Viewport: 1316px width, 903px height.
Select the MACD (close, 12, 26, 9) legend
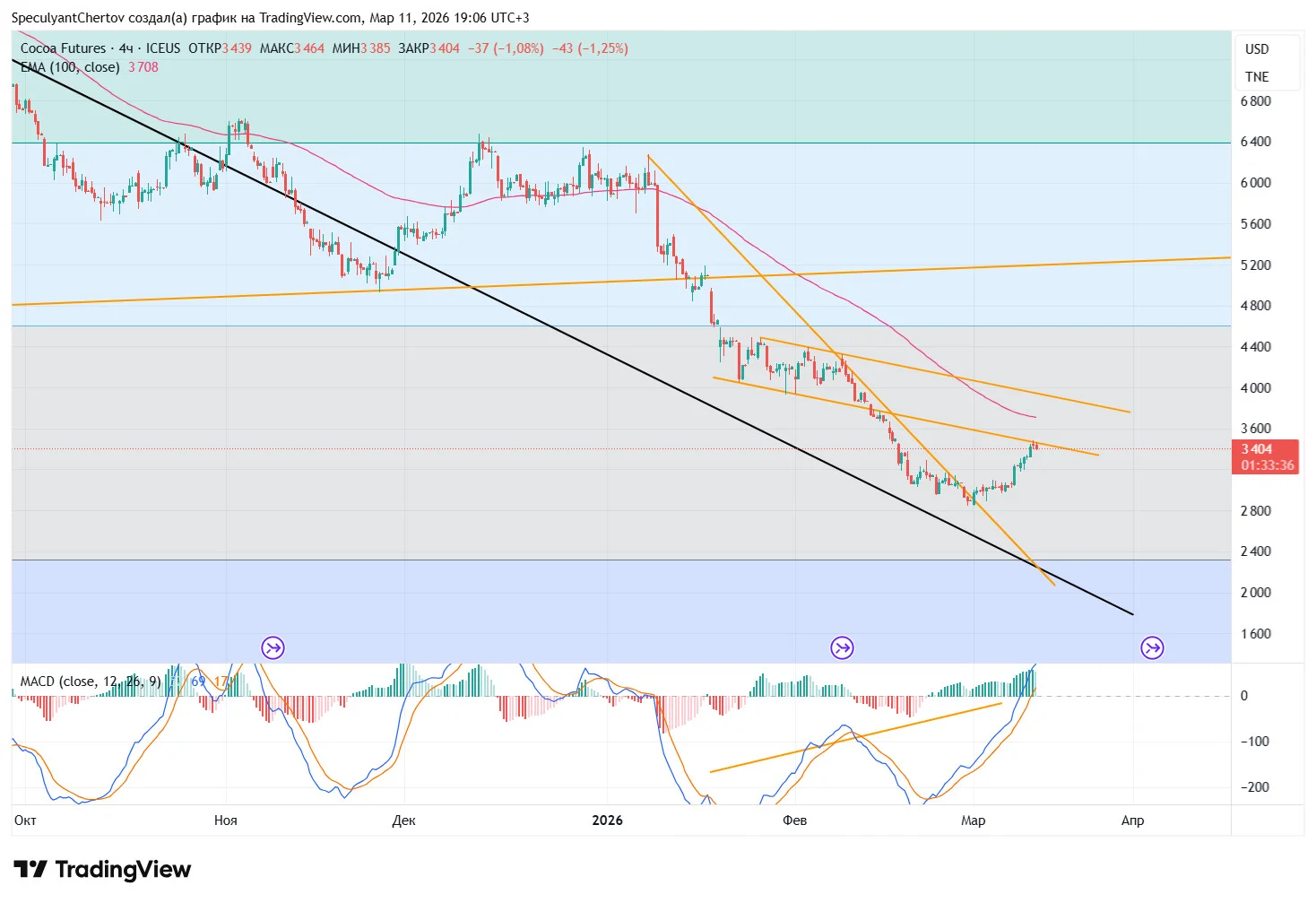(x=91, y=682)
